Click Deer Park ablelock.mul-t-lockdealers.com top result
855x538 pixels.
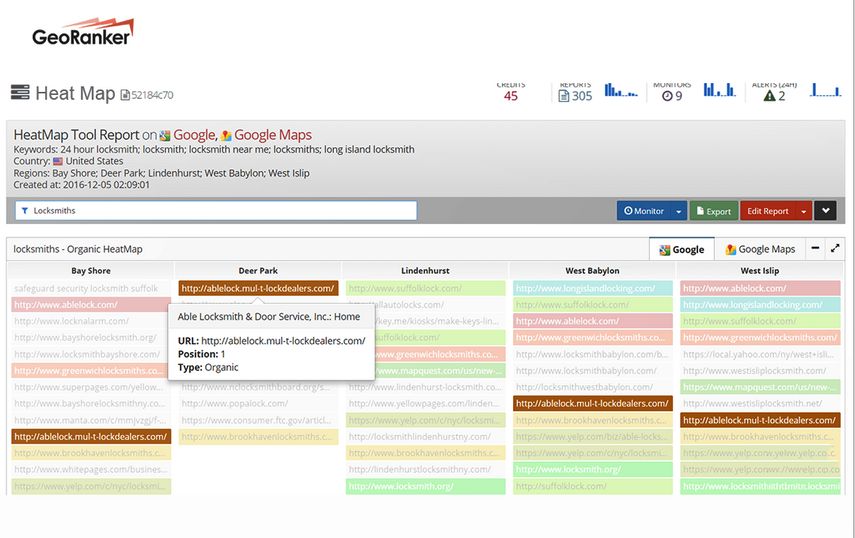pos(258,288)
